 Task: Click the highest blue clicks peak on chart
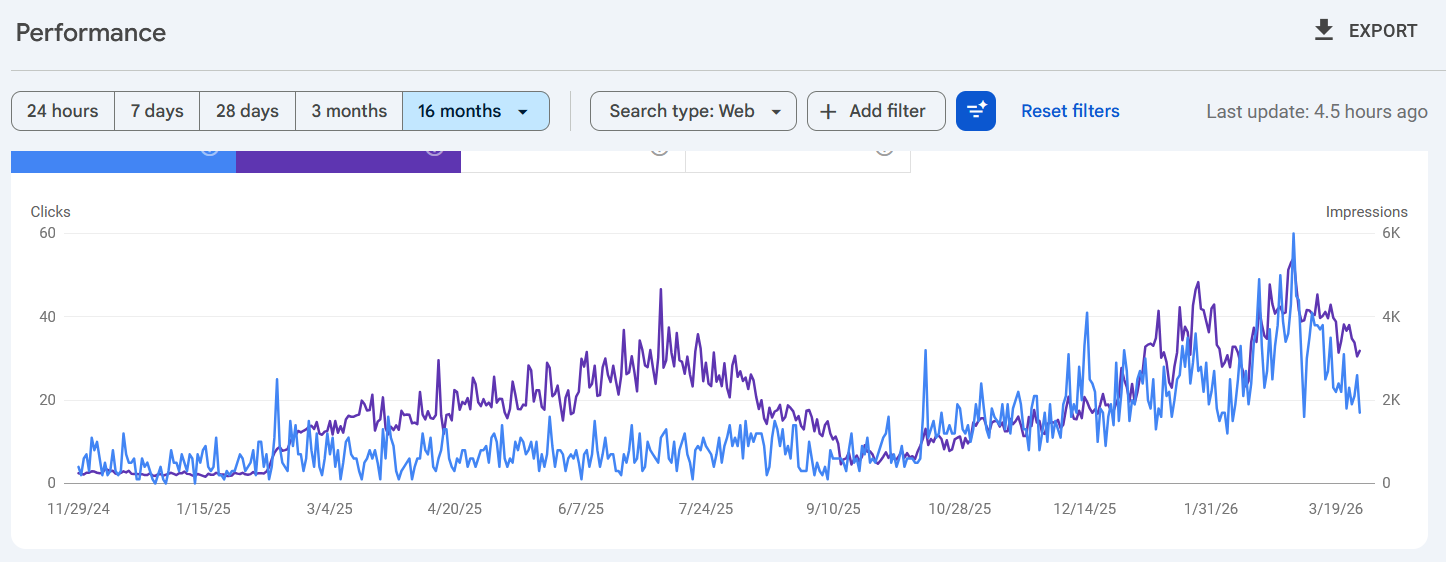pyautogui.click(x=1294, y=234)
